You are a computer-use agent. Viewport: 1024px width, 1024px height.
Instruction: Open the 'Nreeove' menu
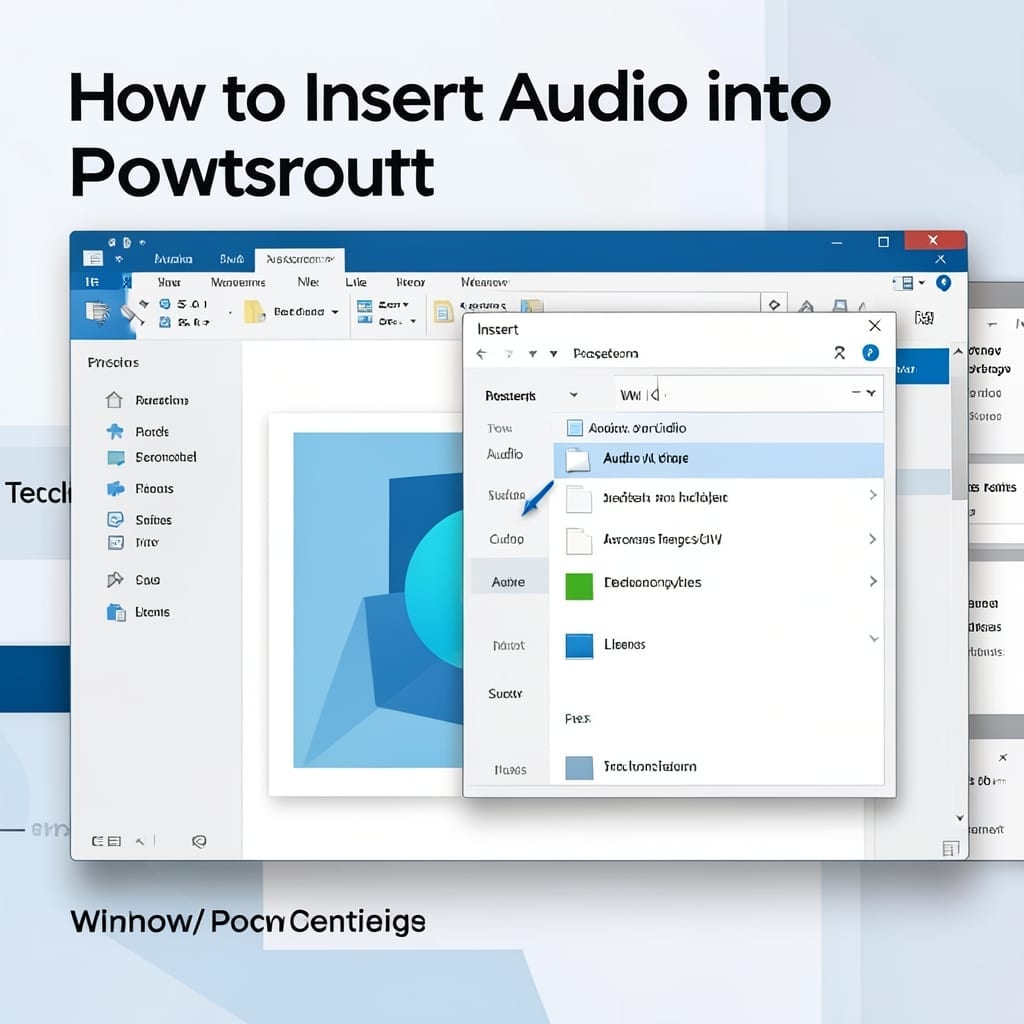(485, 282)
